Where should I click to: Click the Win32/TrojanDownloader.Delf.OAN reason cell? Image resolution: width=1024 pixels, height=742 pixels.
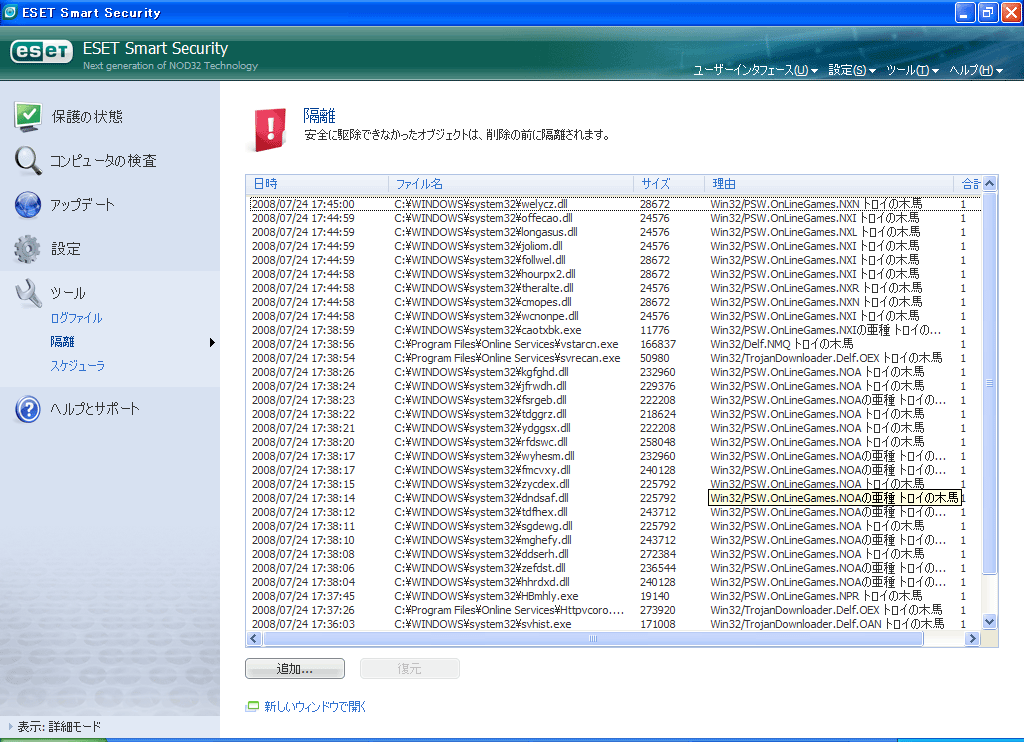(x=827, y=624)
